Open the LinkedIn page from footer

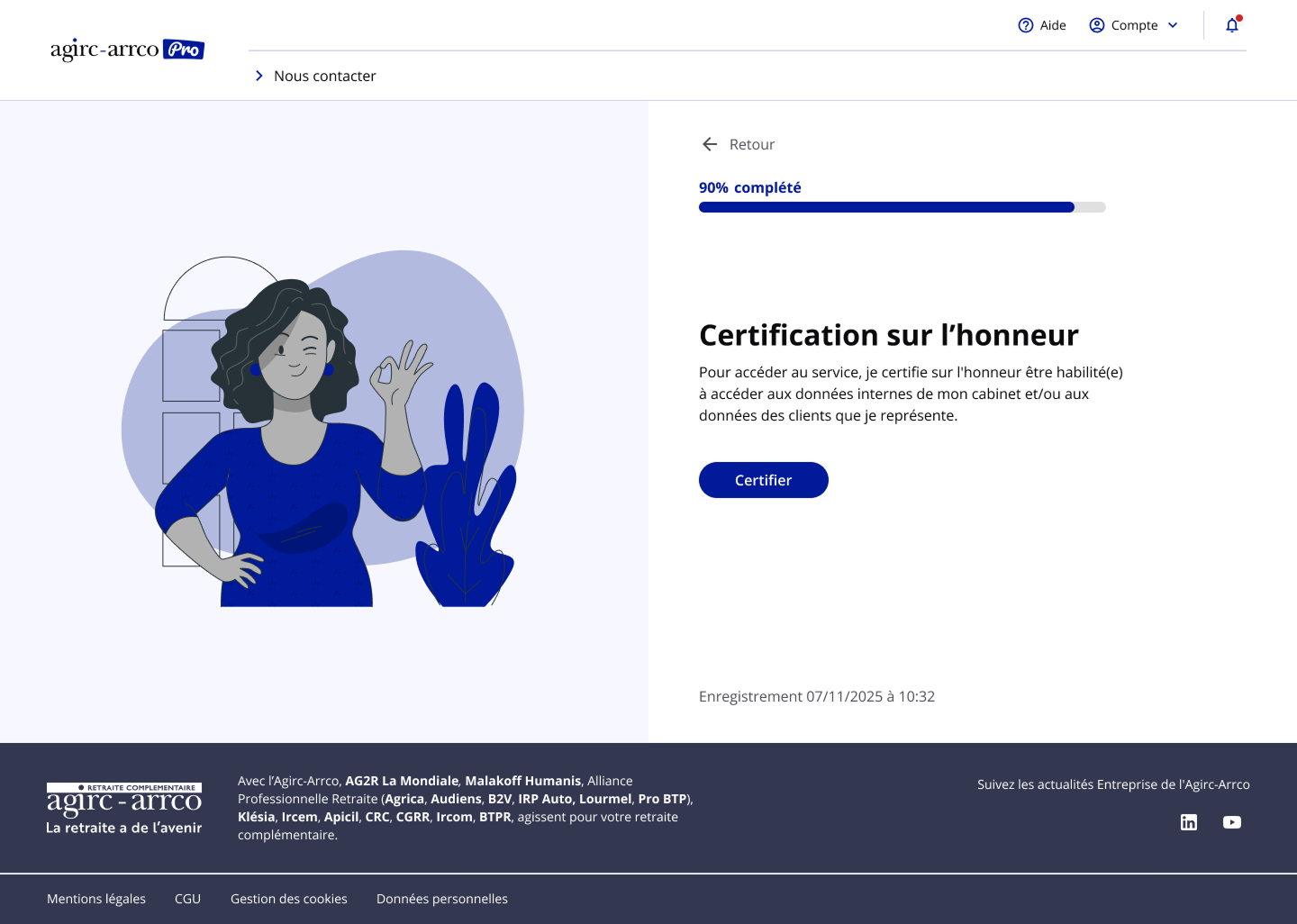pos(1189,822)
